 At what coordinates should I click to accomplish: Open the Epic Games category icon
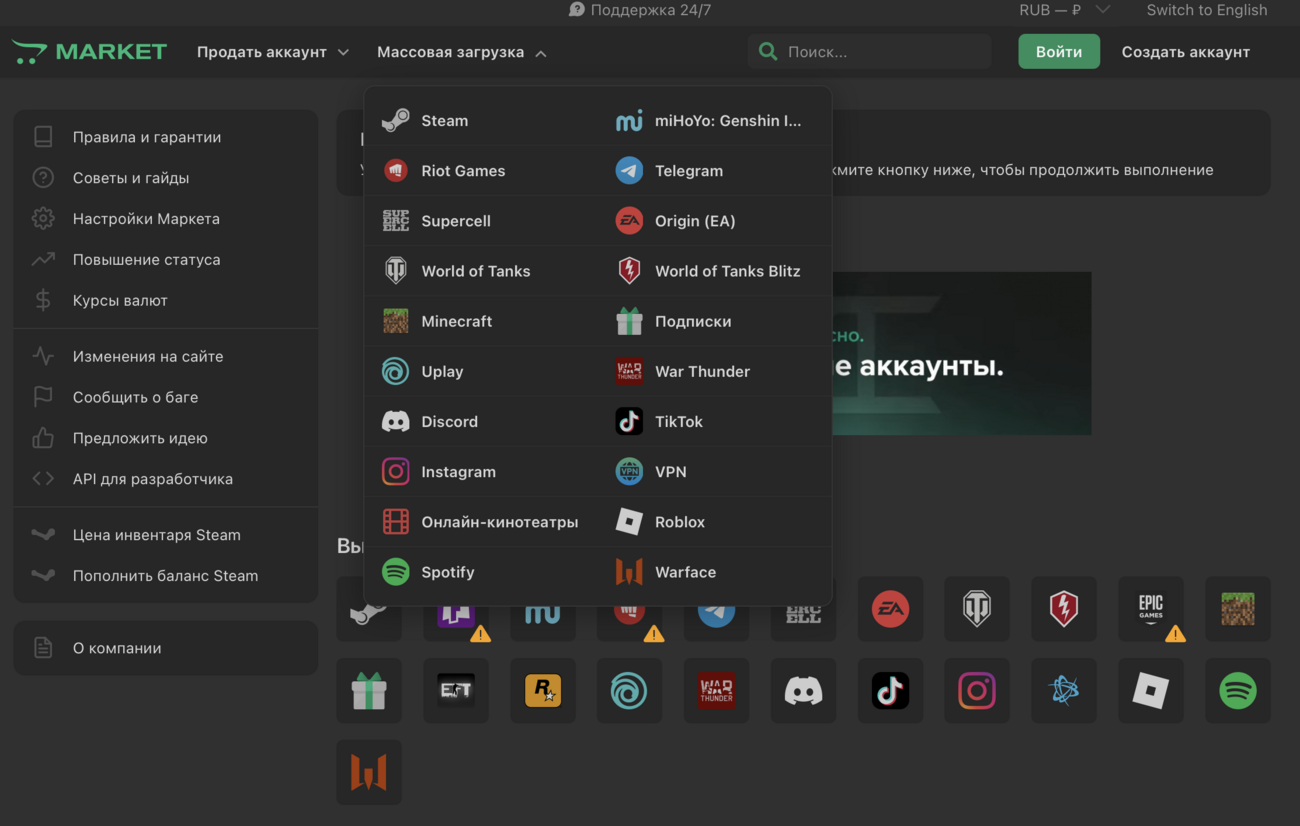1150,608
